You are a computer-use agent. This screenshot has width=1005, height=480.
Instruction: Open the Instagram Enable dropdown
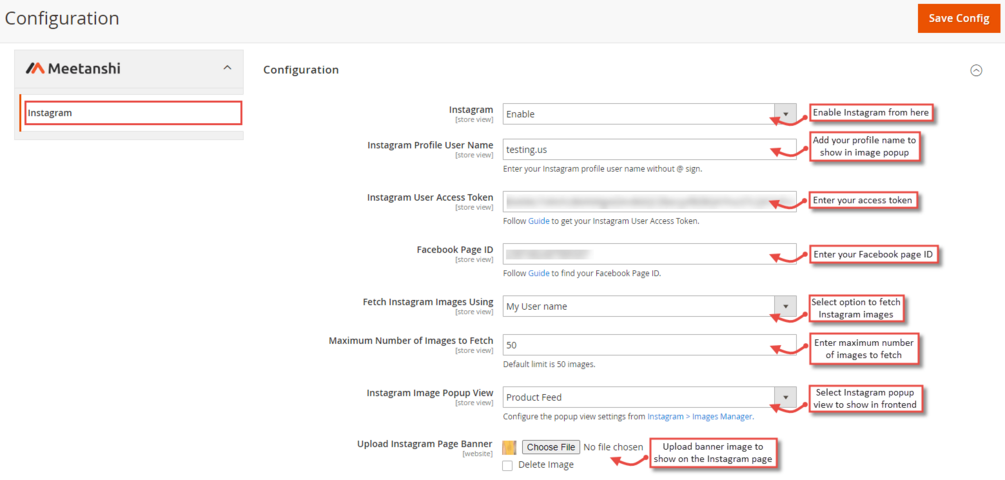(x=649, y=114)
